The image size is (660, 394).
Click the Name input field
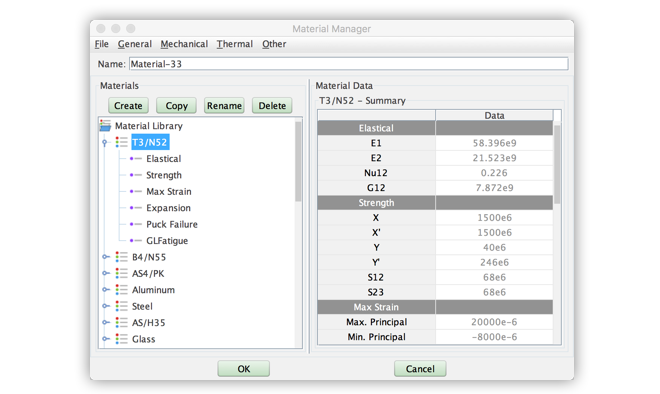point(349,64)
